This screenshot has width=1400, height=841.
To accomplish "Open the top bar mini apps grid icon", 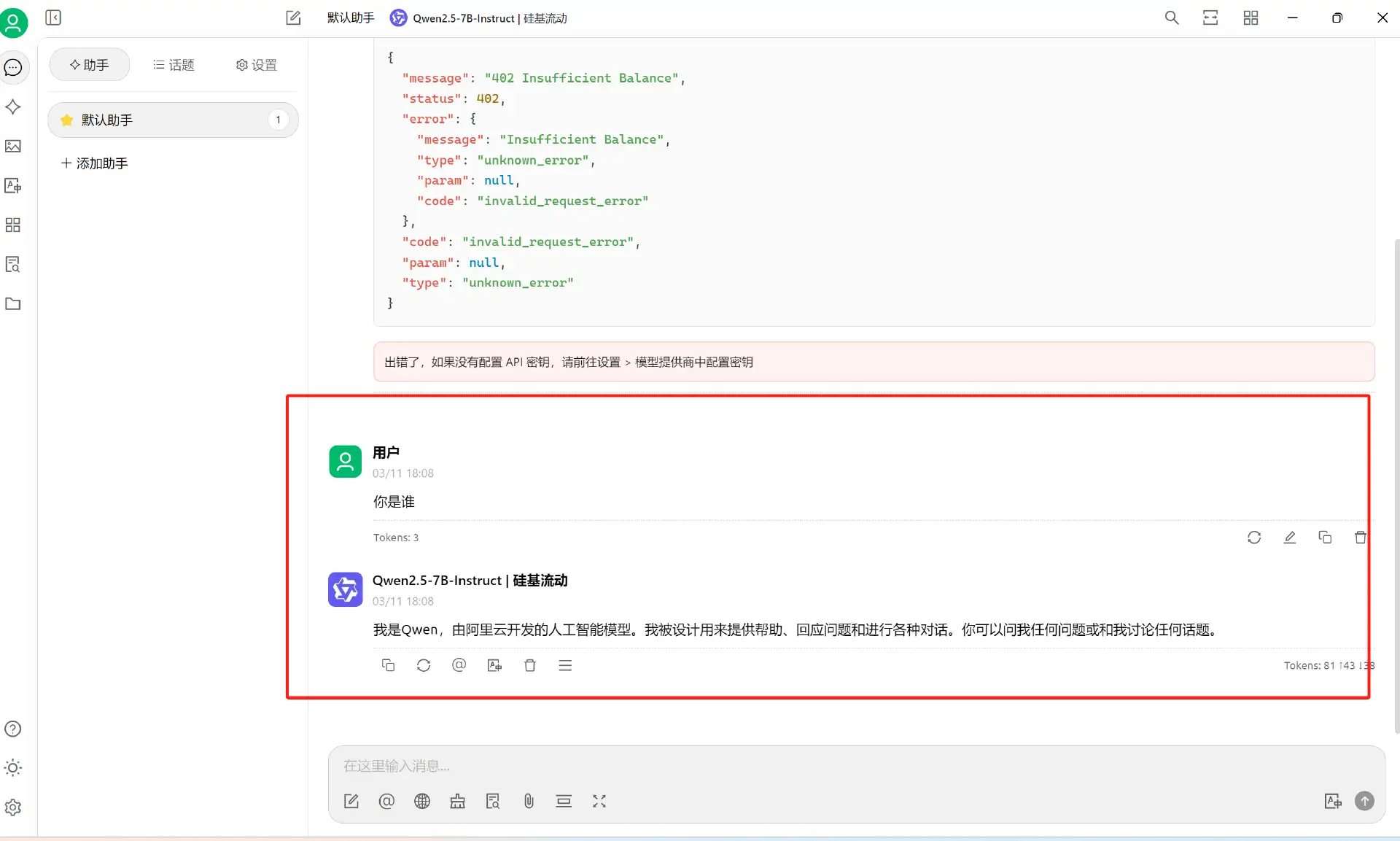I will [1251, 18].
